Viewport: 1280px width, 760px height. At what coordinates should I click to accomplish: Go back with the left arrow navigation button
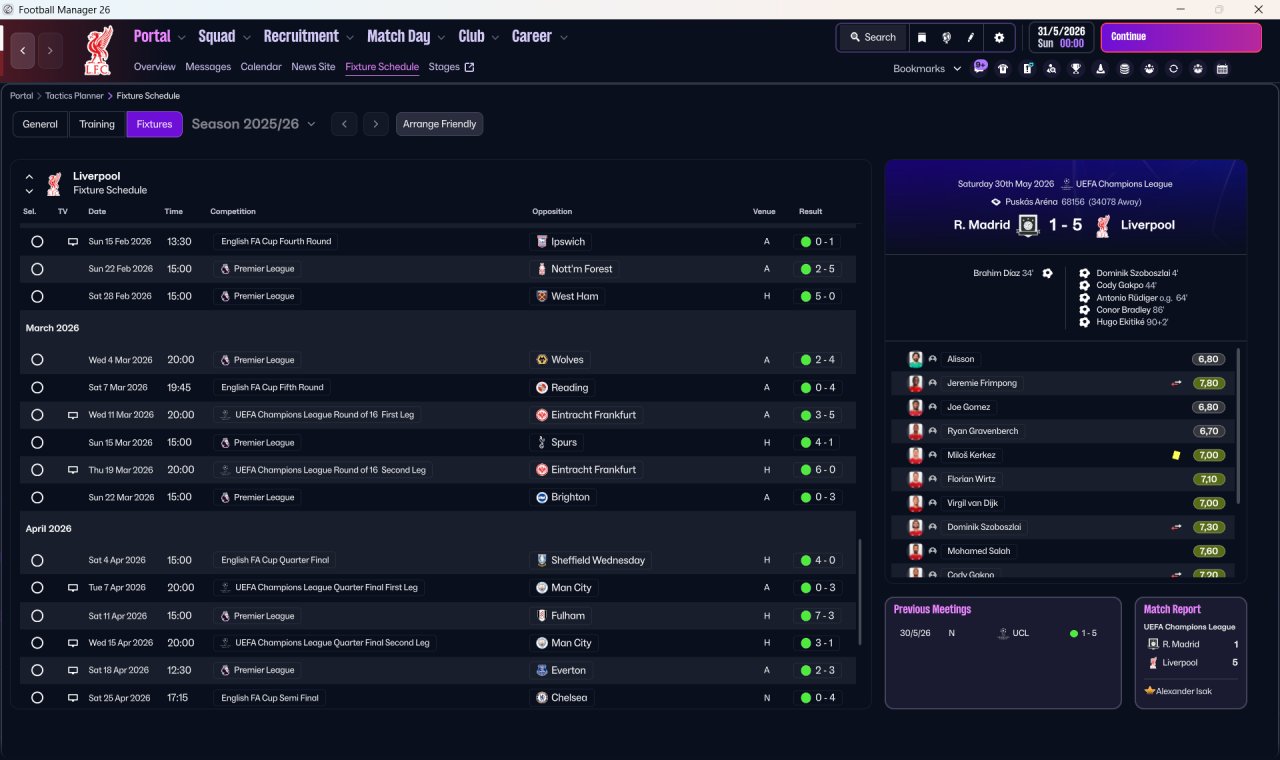click(x=23, y=50)
